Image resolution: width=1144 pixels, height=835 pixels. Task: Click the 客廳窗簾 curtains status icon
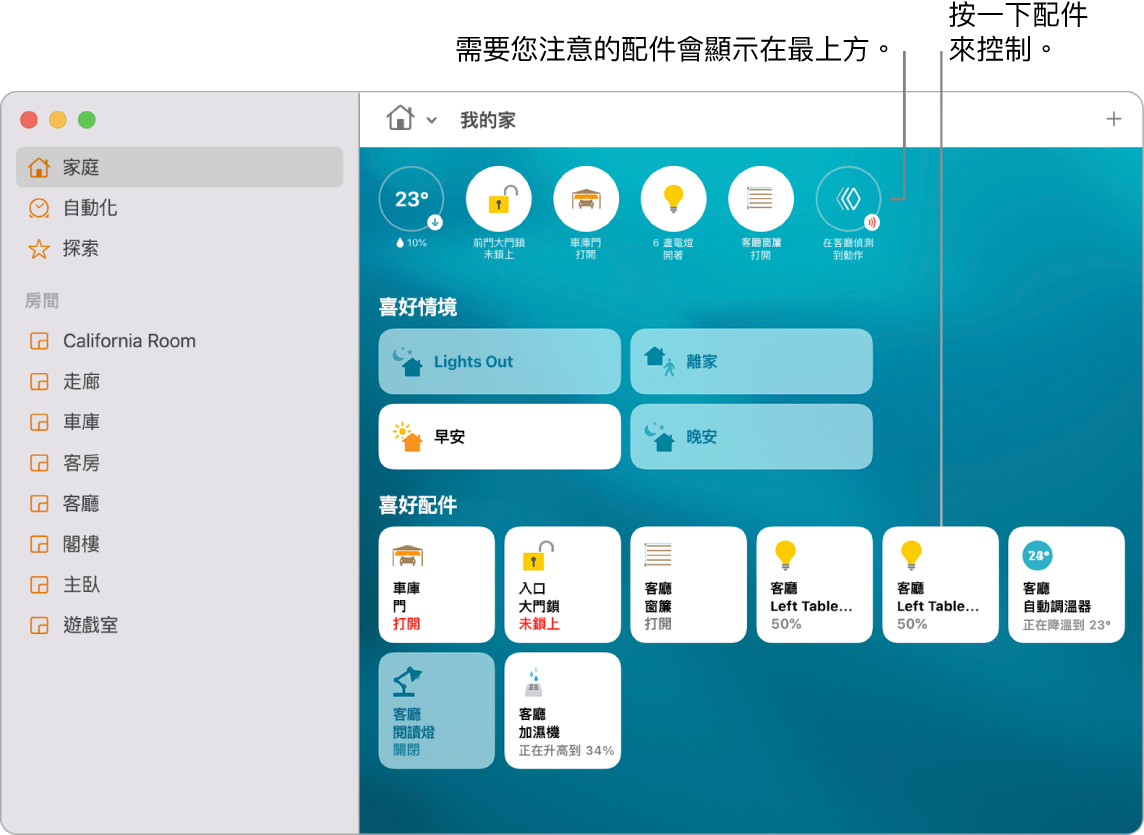pyautogui.click(x=760, y=198)
